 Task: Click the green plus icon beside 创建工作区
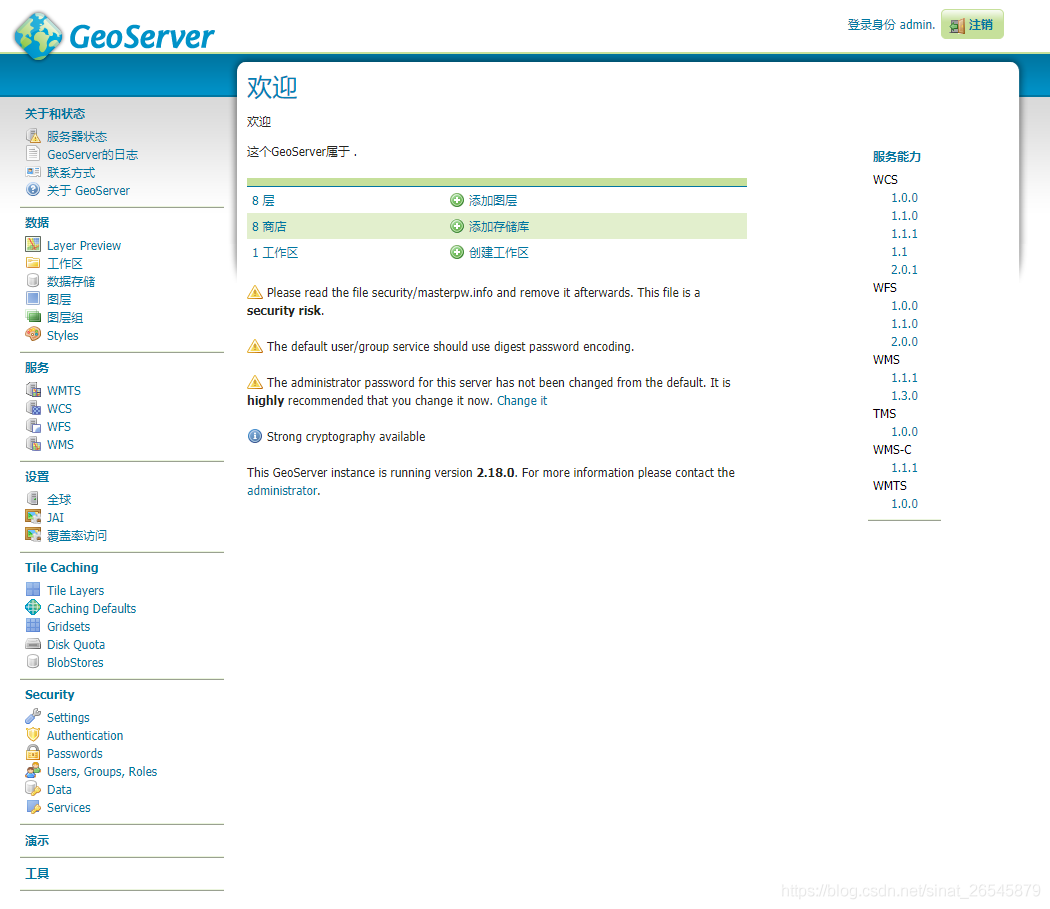click(x=457, y=253)
